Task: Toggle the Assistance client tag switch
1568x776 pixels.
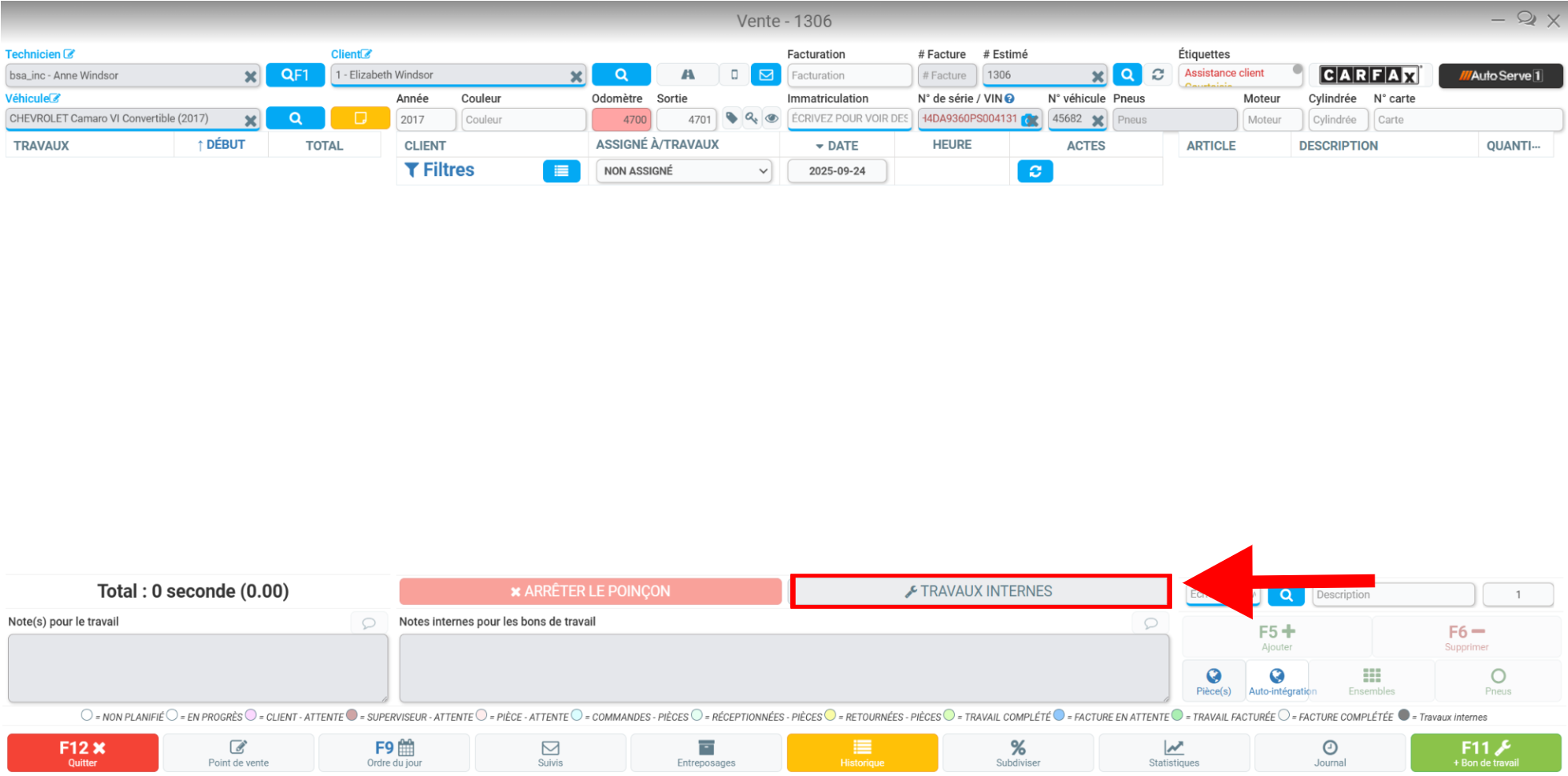Action: pyautogui.click(x=1297, y=69)
